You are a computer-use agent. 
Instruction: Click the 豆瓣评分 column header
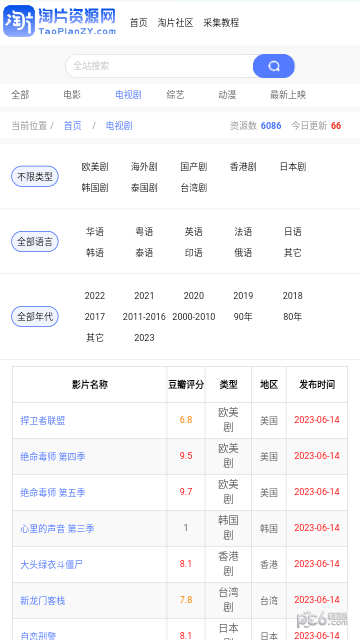click(186, 384)
